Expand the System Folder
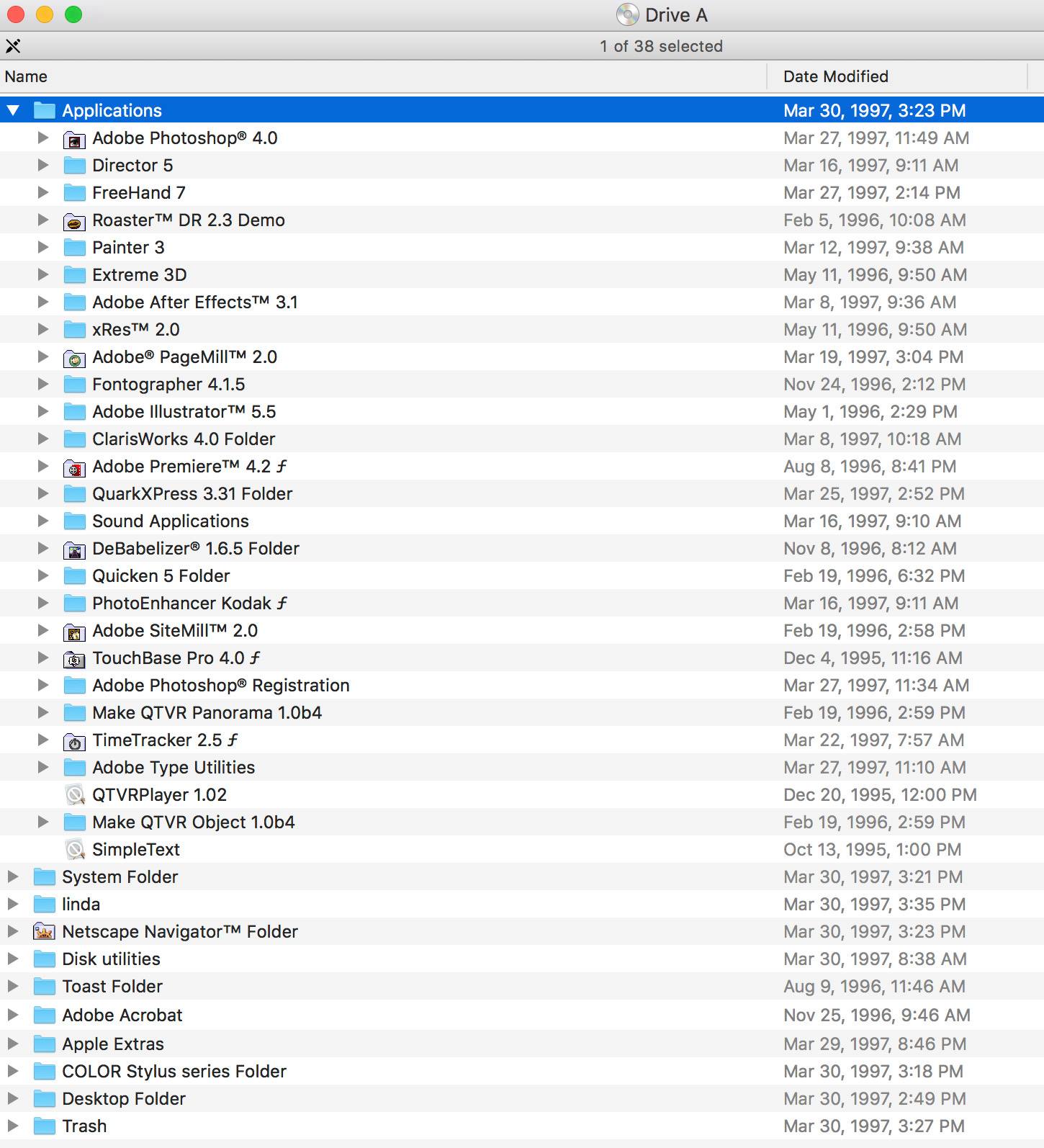This screenshot has width=1044, height=1148. [x=13, y=877]
